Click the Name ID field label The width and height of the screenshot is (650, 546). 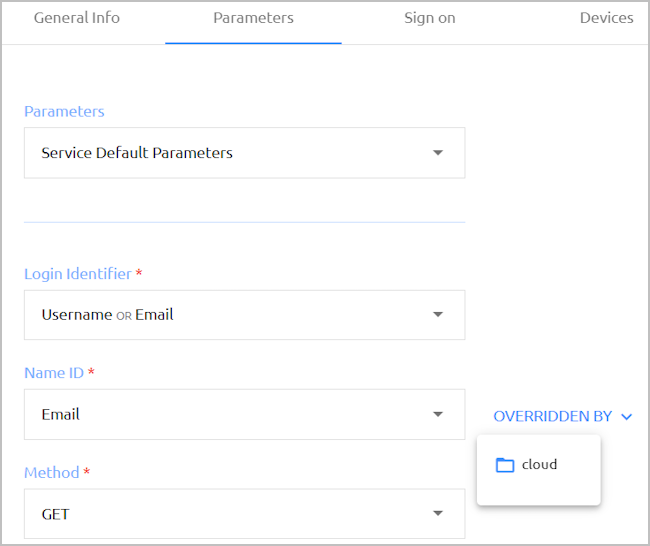54,373
